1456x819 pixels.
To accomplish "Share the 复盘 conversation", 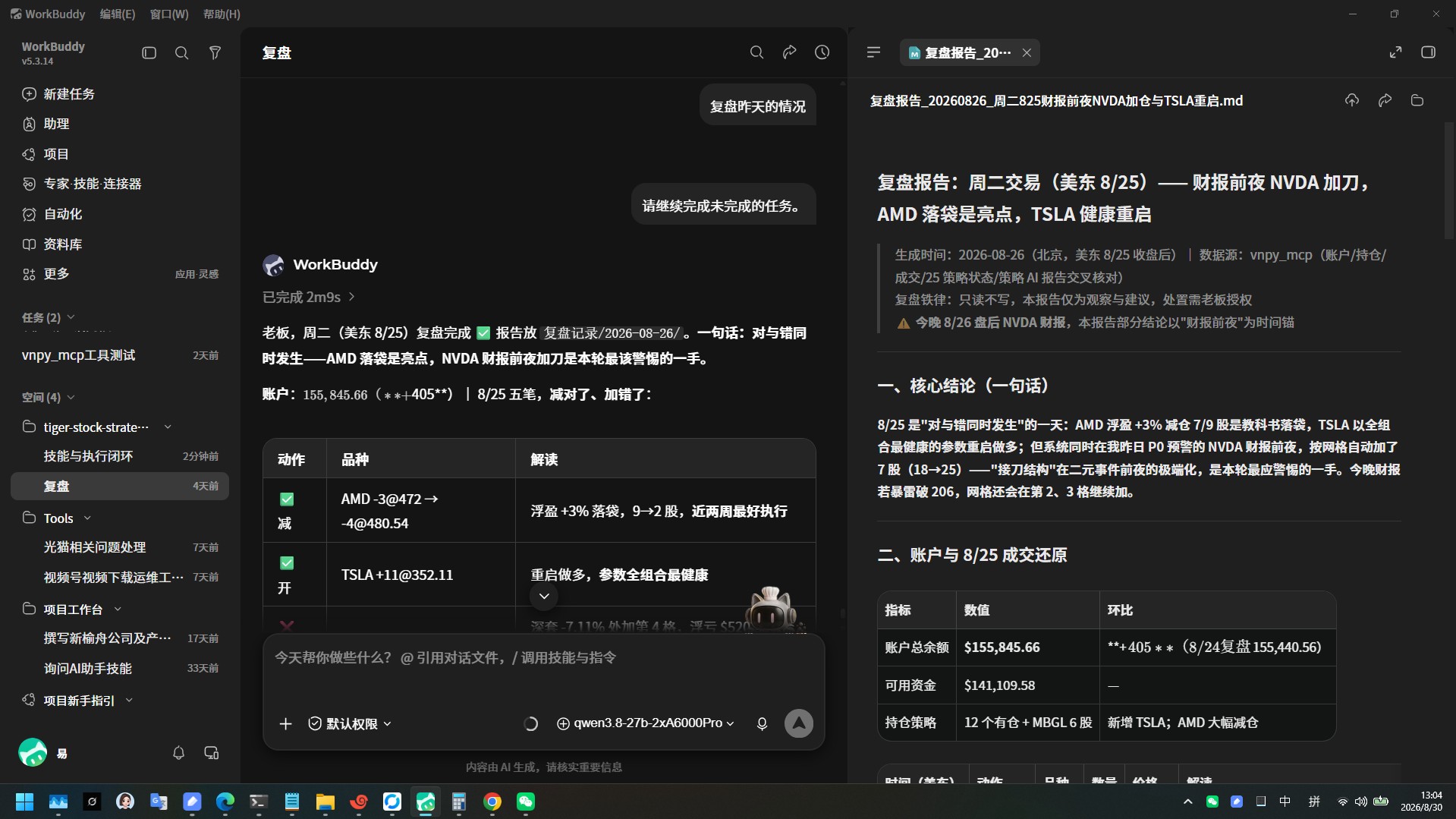I will click(x=789, y=52).
